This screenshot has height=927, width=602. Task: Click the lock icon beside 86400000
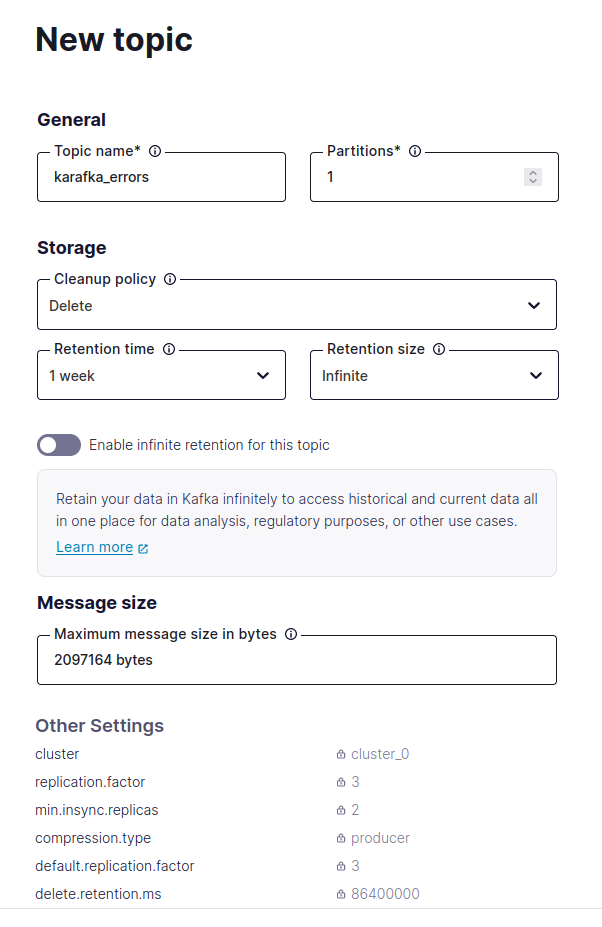pyautogui.click(x=341, y=895)
